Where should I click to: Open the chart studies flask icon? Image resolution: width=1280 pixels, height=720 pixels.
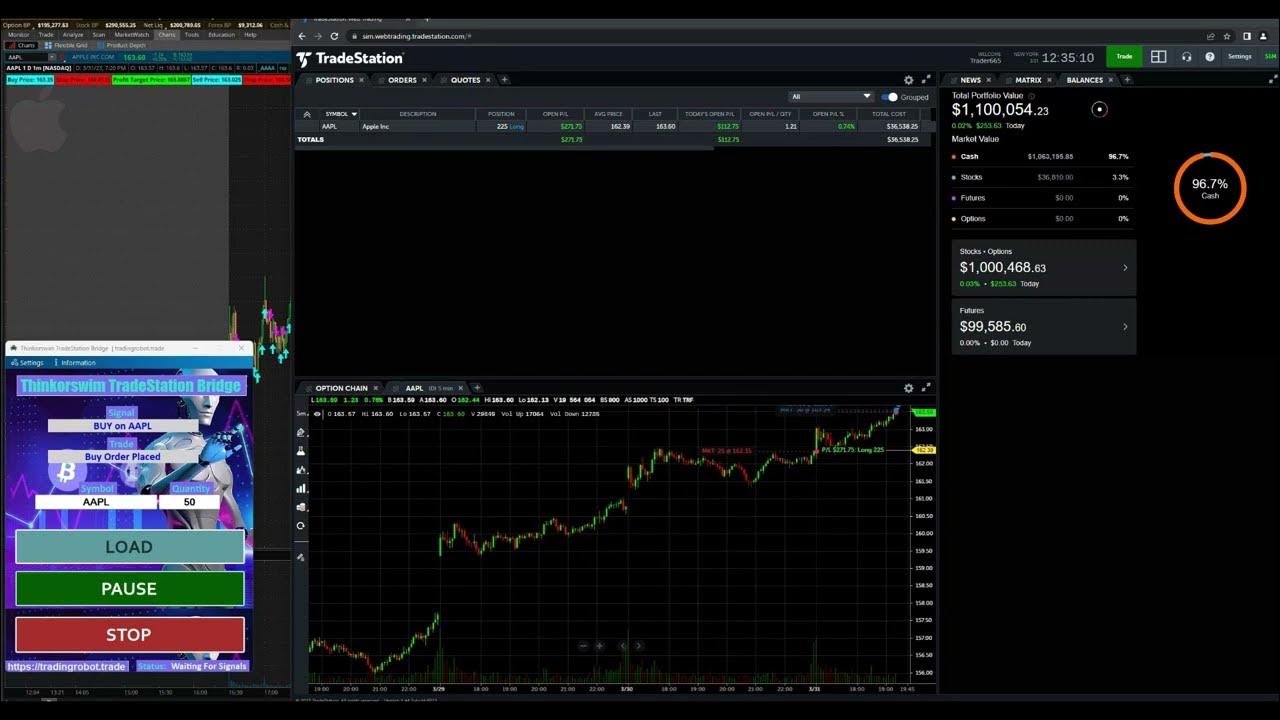tap(301, 451)
